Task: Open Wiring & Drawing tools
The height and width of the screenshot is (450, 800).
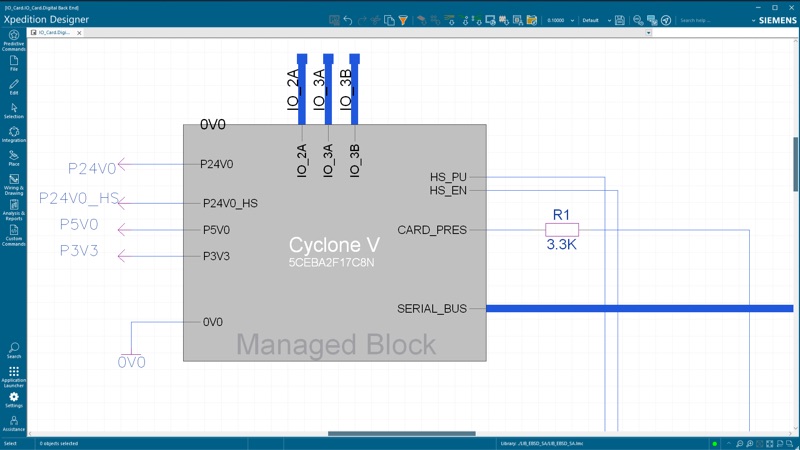Action: pos(14,184)
